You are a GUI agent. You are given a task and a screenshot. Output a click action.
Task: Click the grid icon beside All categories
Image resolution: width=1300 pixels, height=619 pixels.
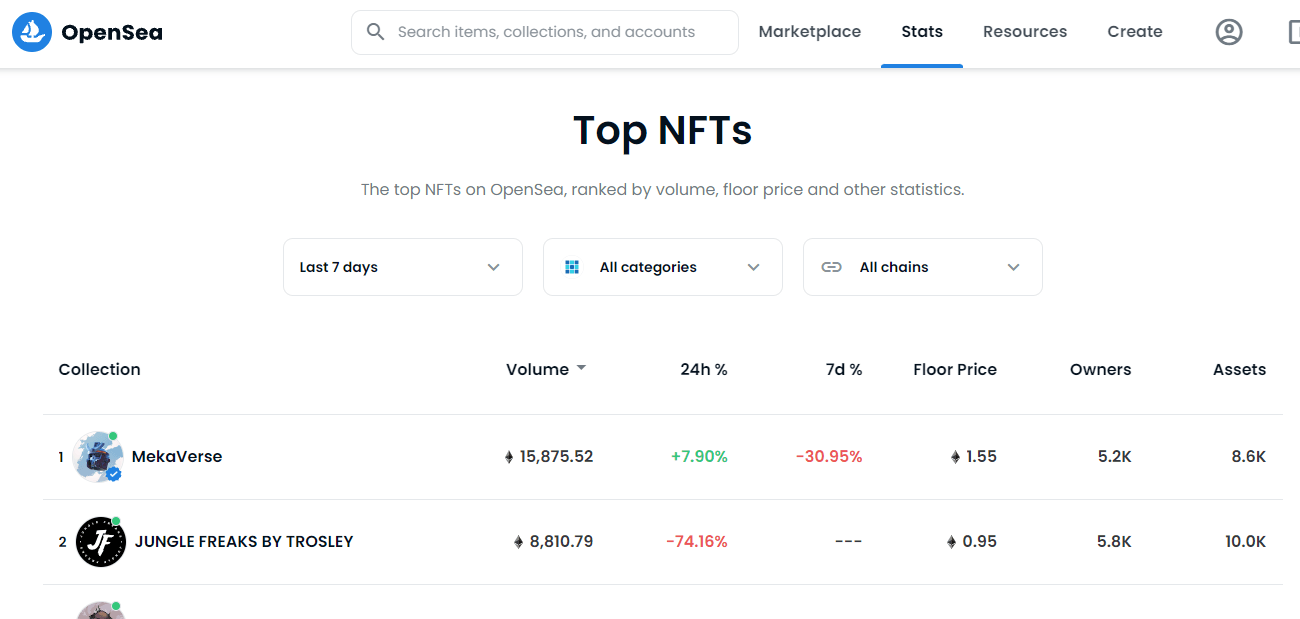click(x=572, y=267)
